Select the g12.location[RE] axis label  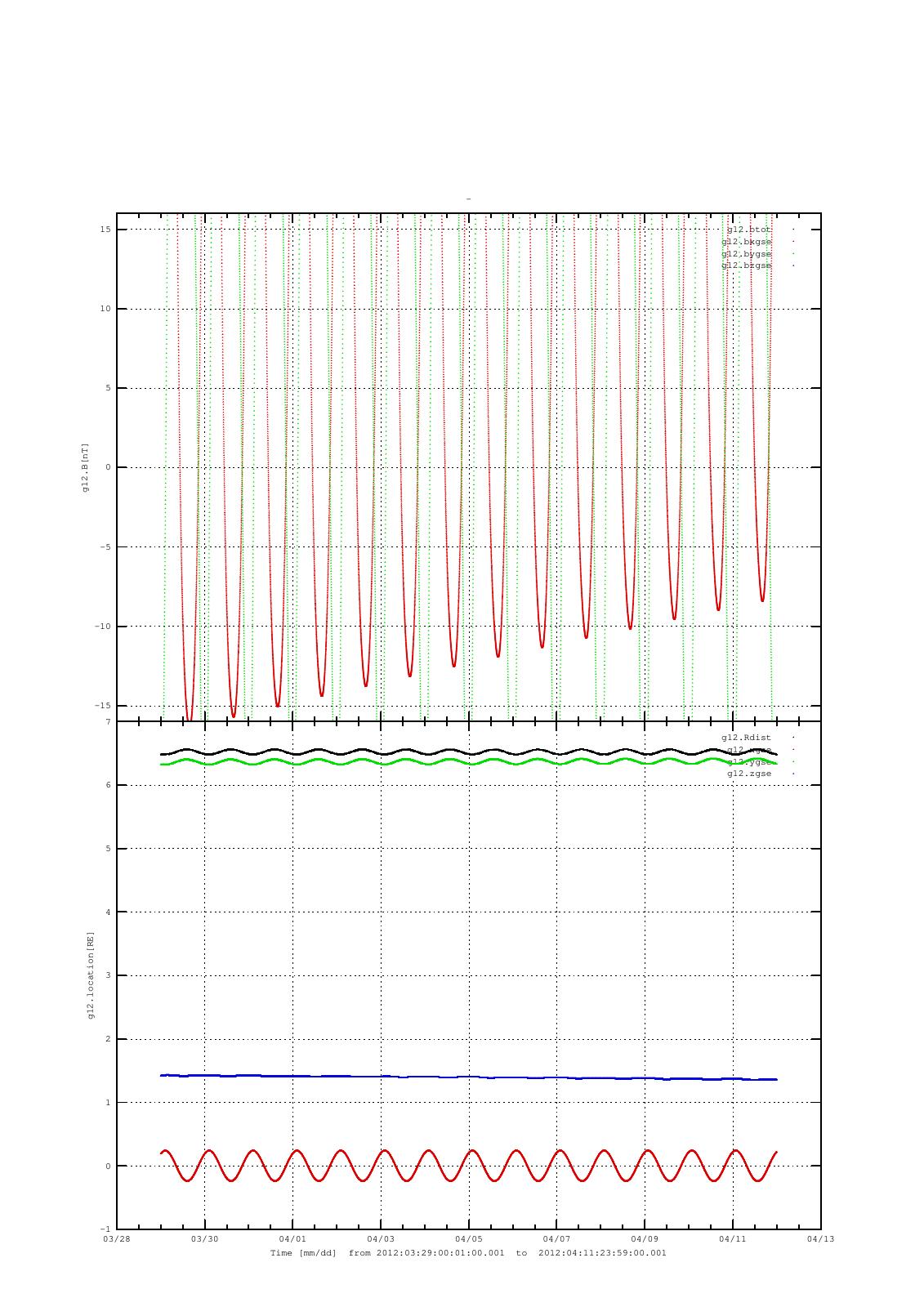click(x=91, y=975)
